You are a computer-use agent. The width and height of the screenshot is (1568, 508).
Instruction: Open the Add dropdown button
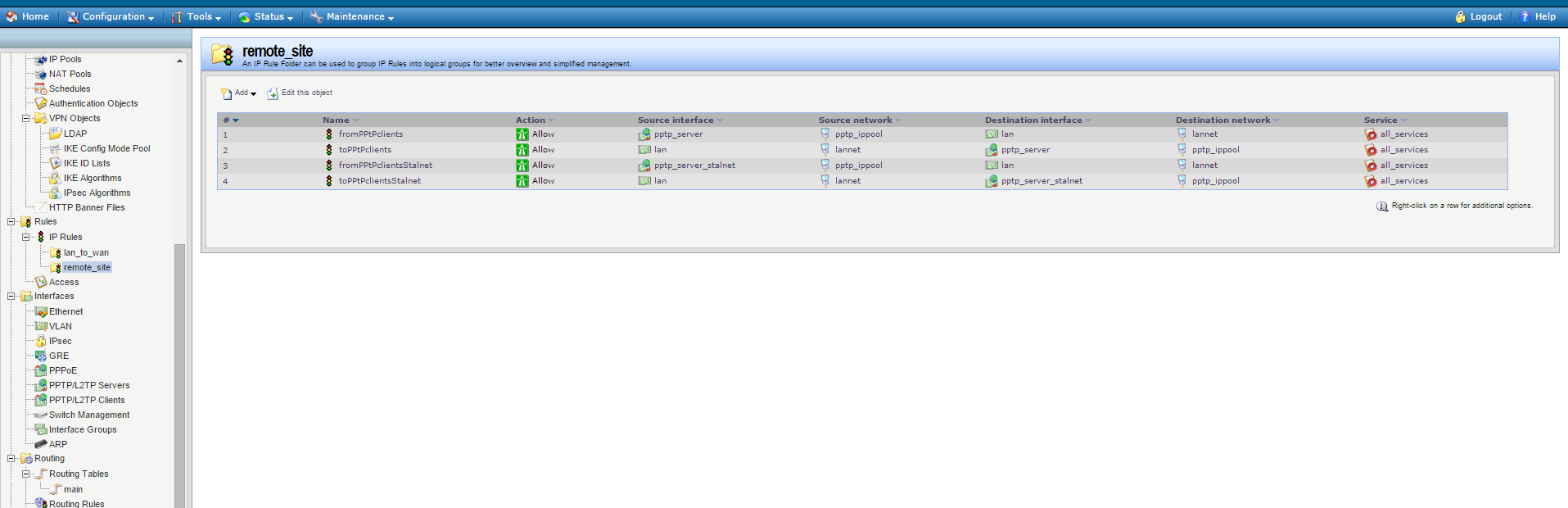[238, 93]
